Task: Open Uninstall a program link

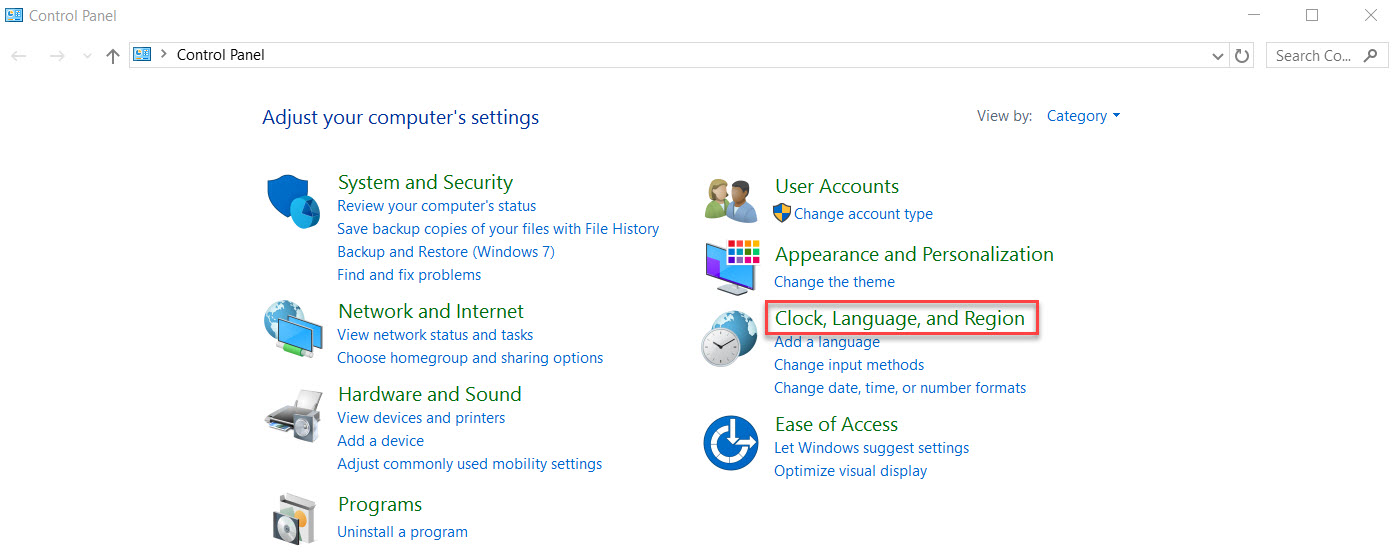Action: (x=402, y=532)
